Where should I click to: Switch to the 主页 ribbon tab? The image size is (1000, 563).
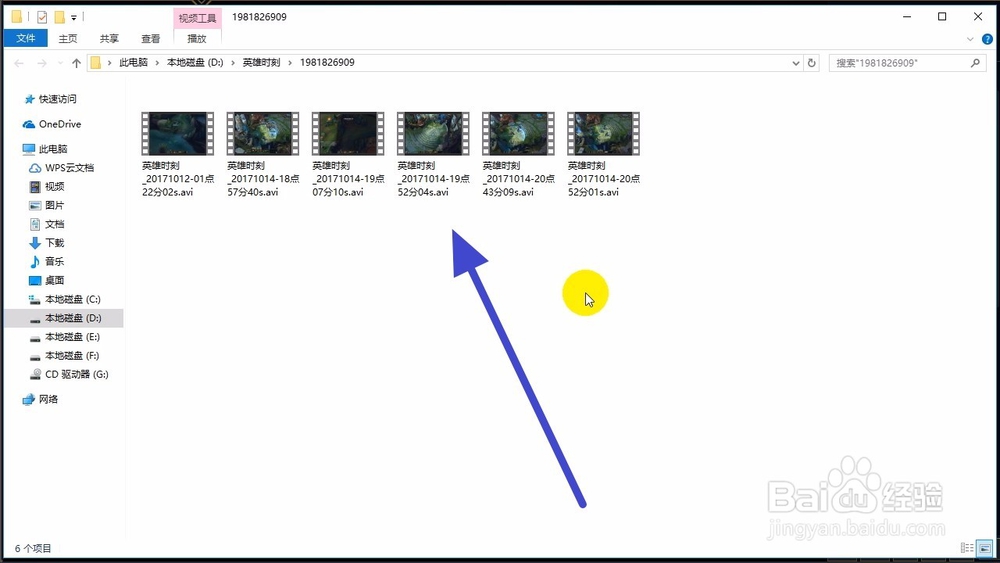point(68,39)
